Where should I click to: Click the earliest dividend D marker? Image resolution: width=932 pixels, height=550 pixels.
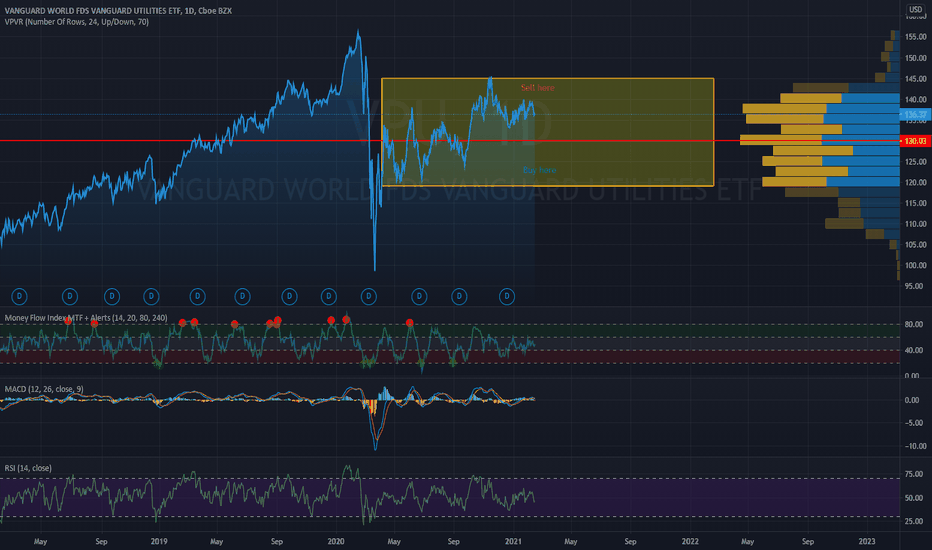point(19,296)
